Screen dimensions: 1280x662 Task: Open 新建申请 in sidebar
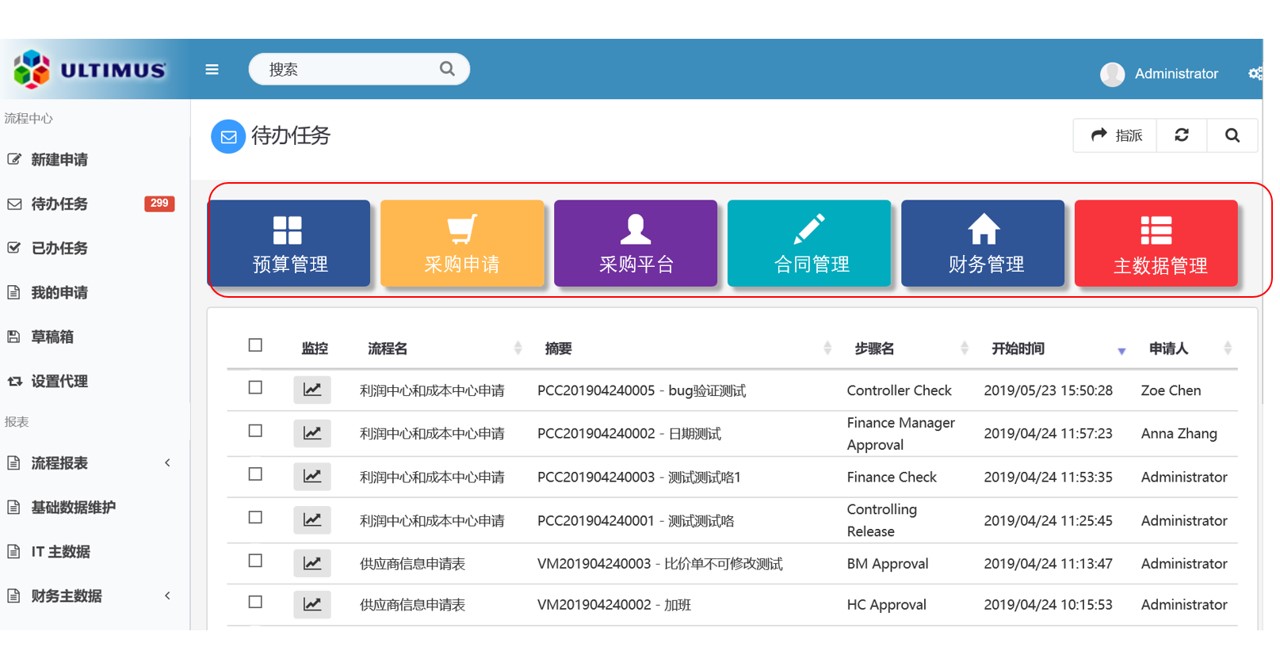[x=59, y=160]
